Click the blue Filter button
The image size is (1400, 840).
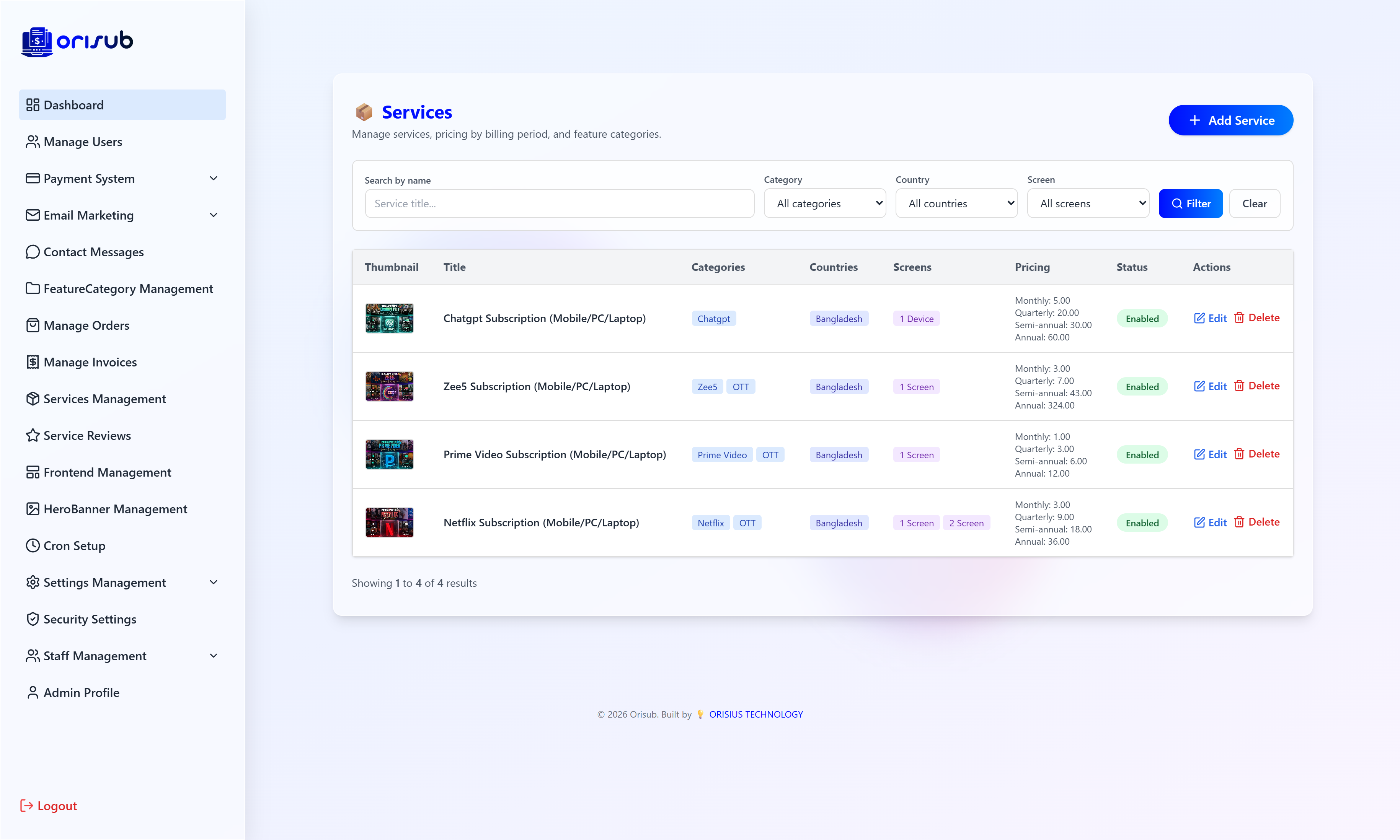coord(1190,203)
